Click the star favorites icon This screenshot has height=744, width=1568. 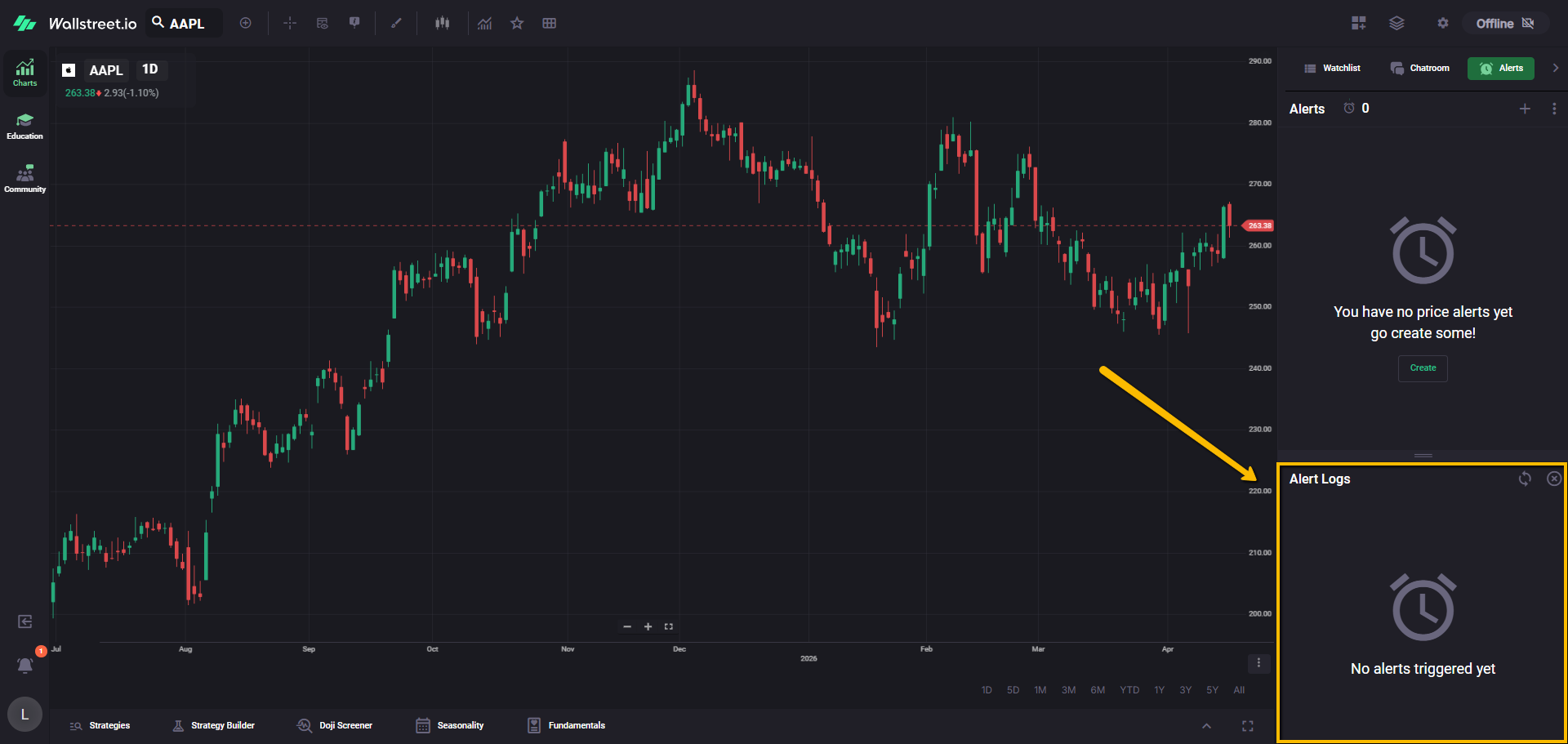pyautogui.click(x=517, y=23)
